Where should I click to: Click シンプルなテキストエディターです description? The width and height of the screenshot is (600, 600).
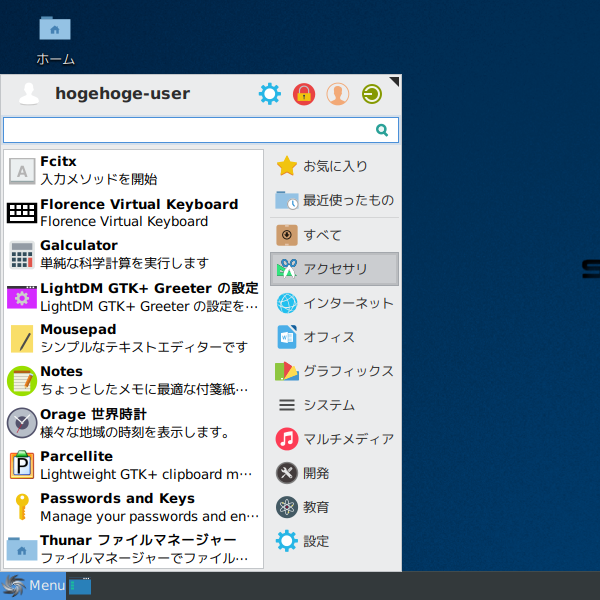click(144, 347)
